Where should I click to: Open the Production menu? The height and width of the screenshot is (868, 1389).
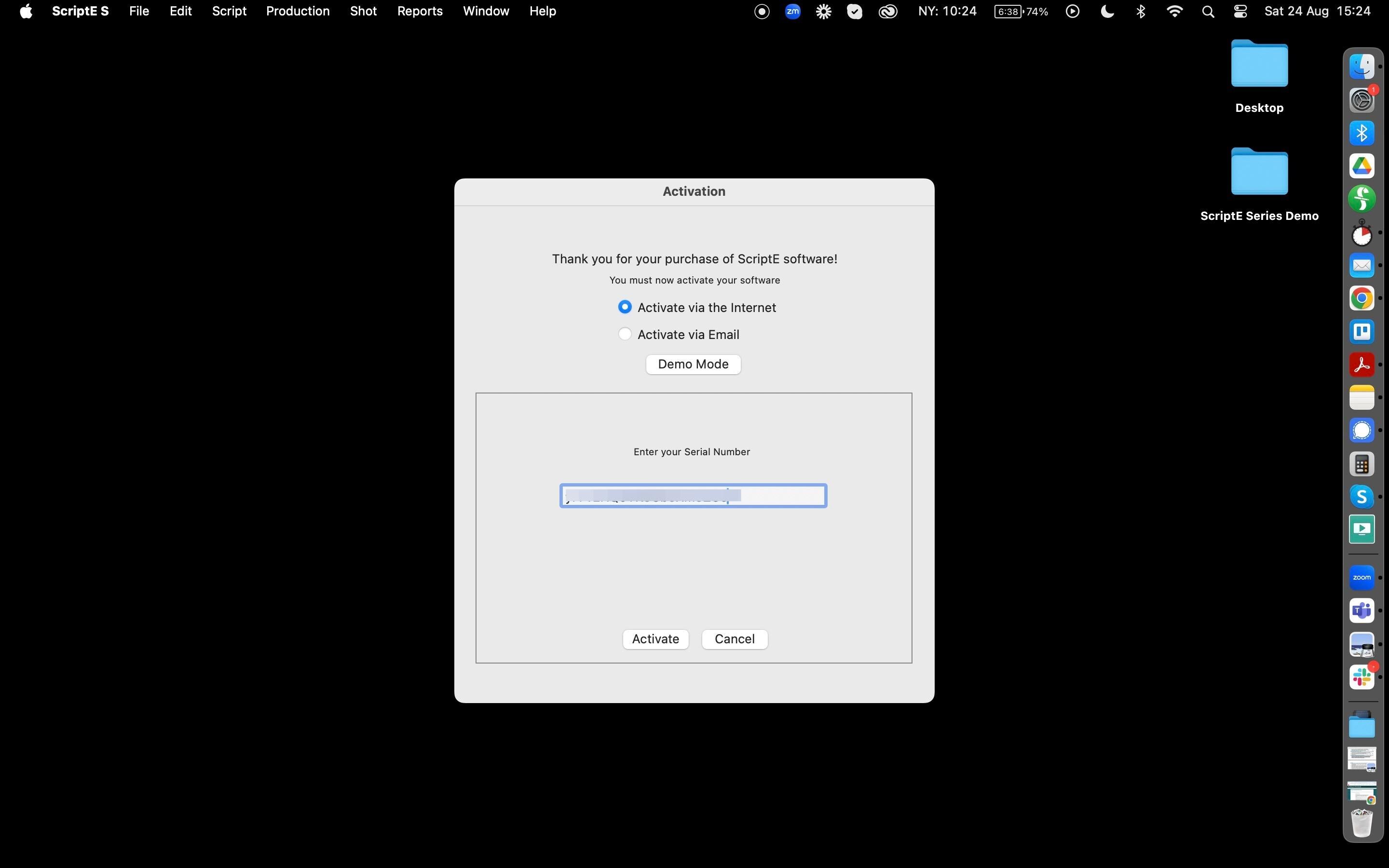(297, 11)
